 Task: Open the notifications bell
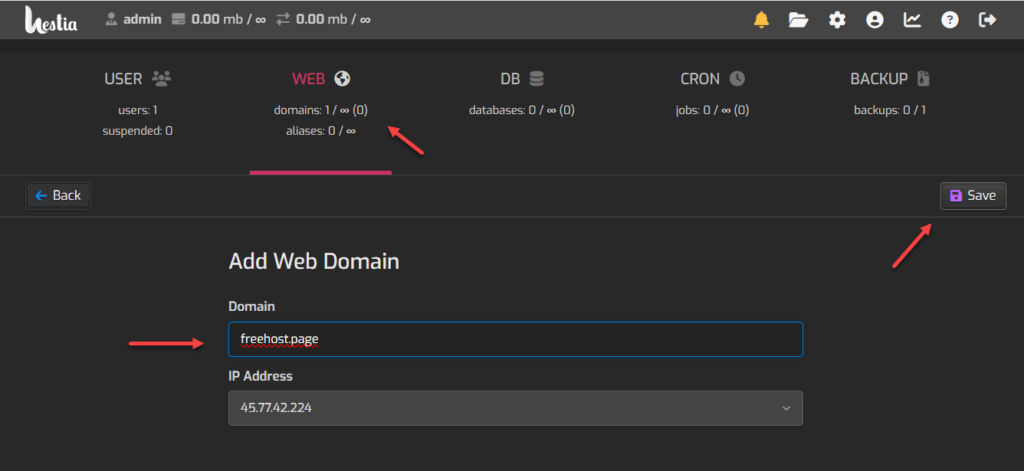(762, 20)
